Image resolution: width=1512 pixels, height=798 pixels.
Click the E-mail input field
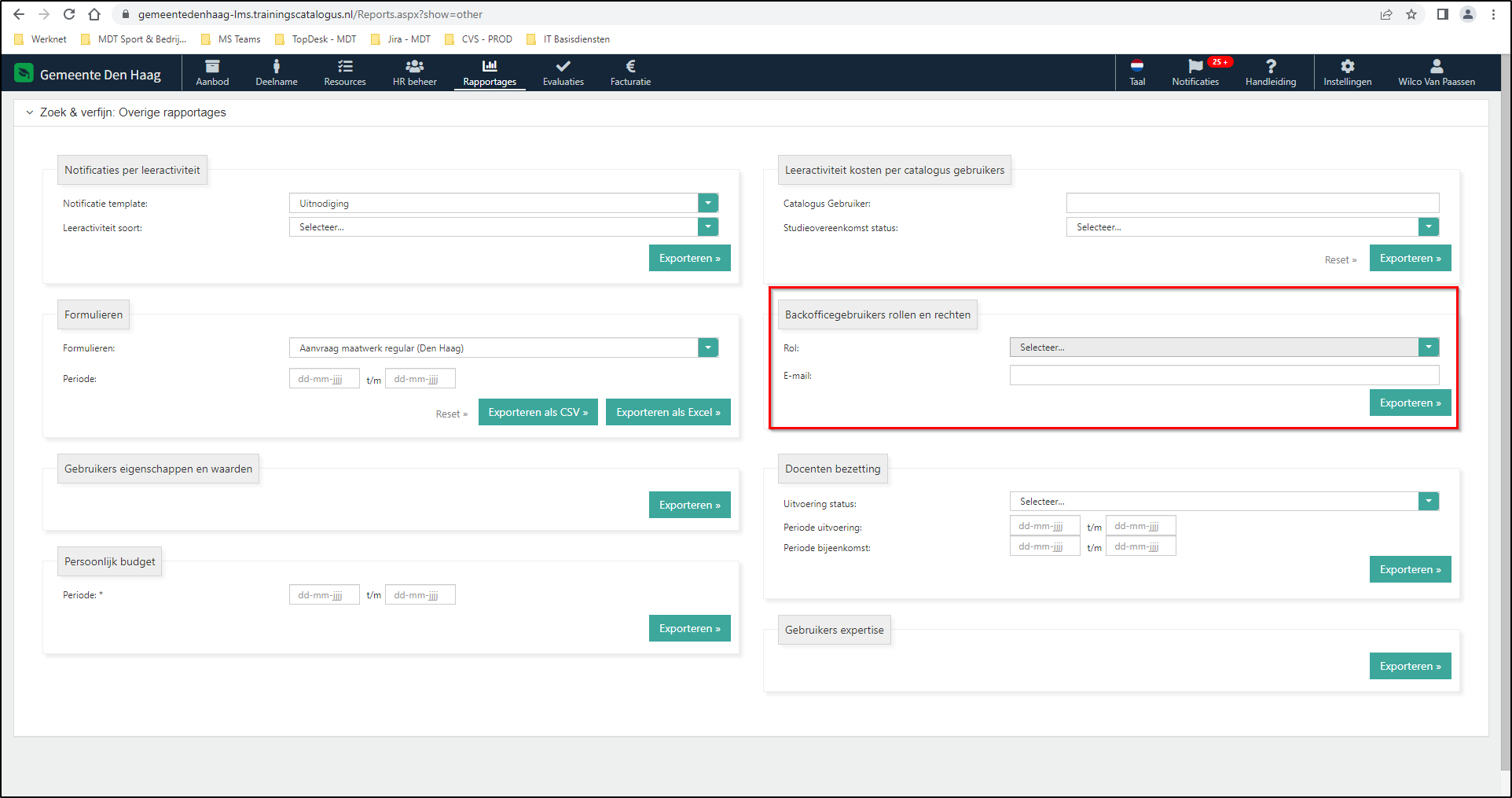tap(1224, 376)
